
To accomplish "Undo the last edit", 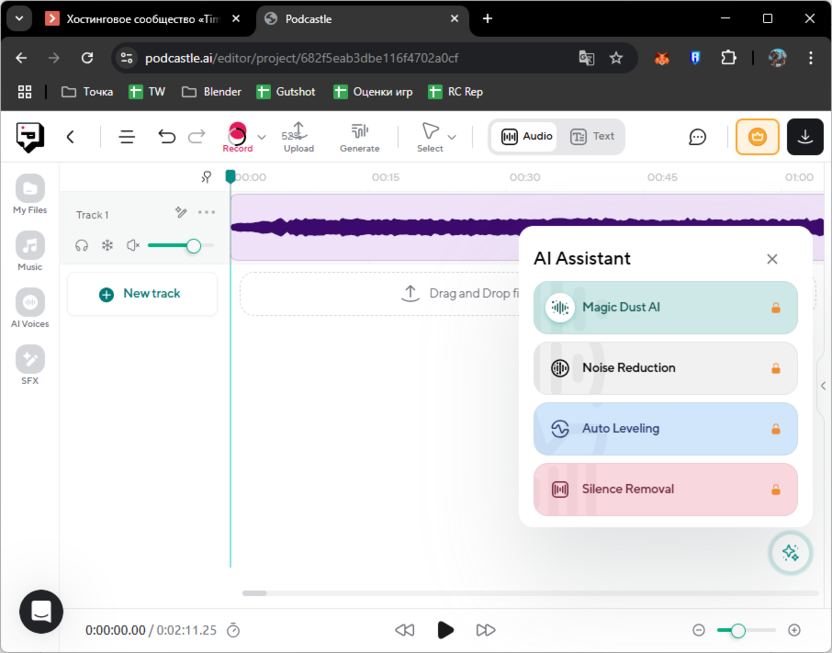I will coord(167,137).
